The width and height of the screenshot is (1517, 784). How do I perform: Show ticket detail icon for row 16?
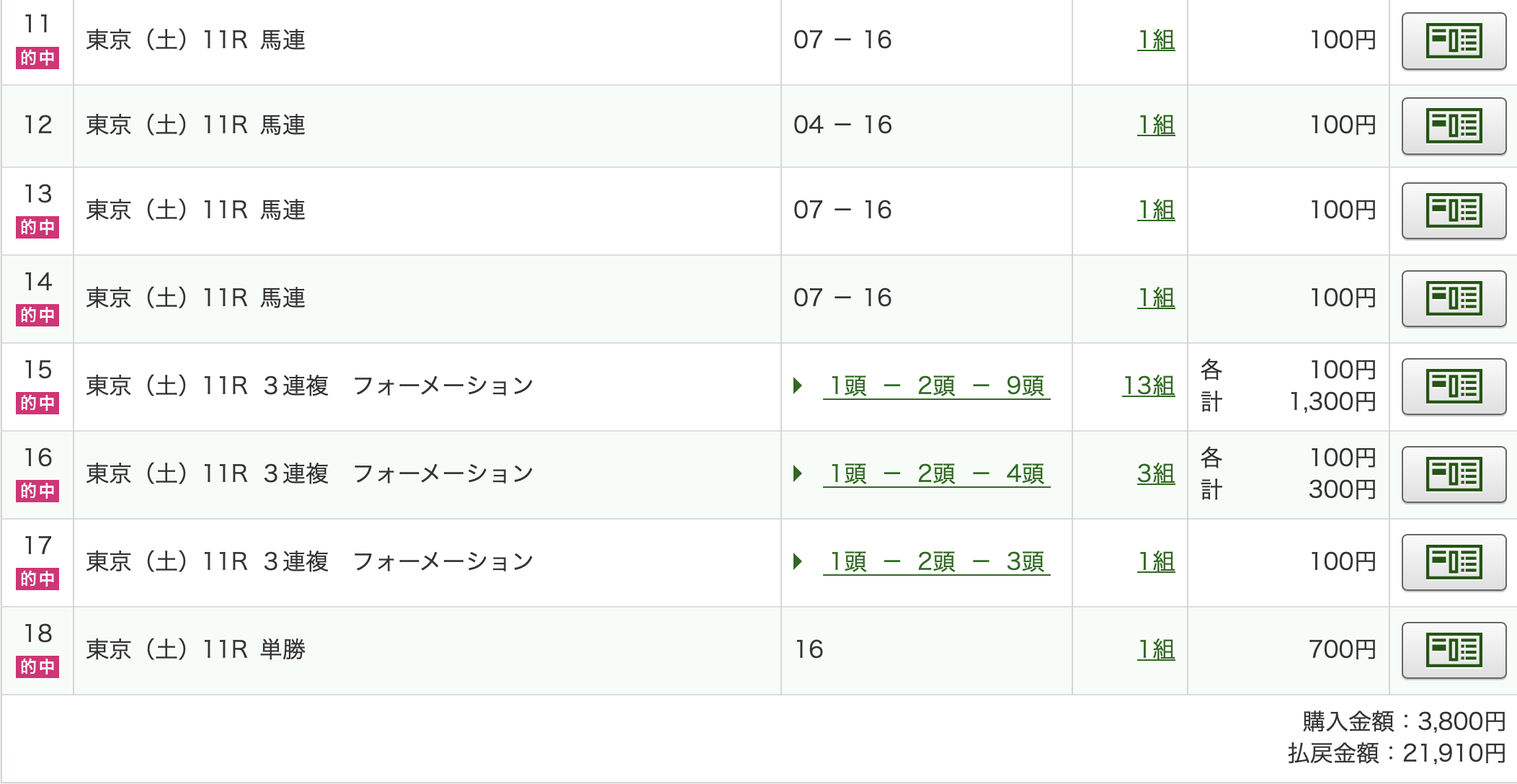click(x=1453, y=475)
